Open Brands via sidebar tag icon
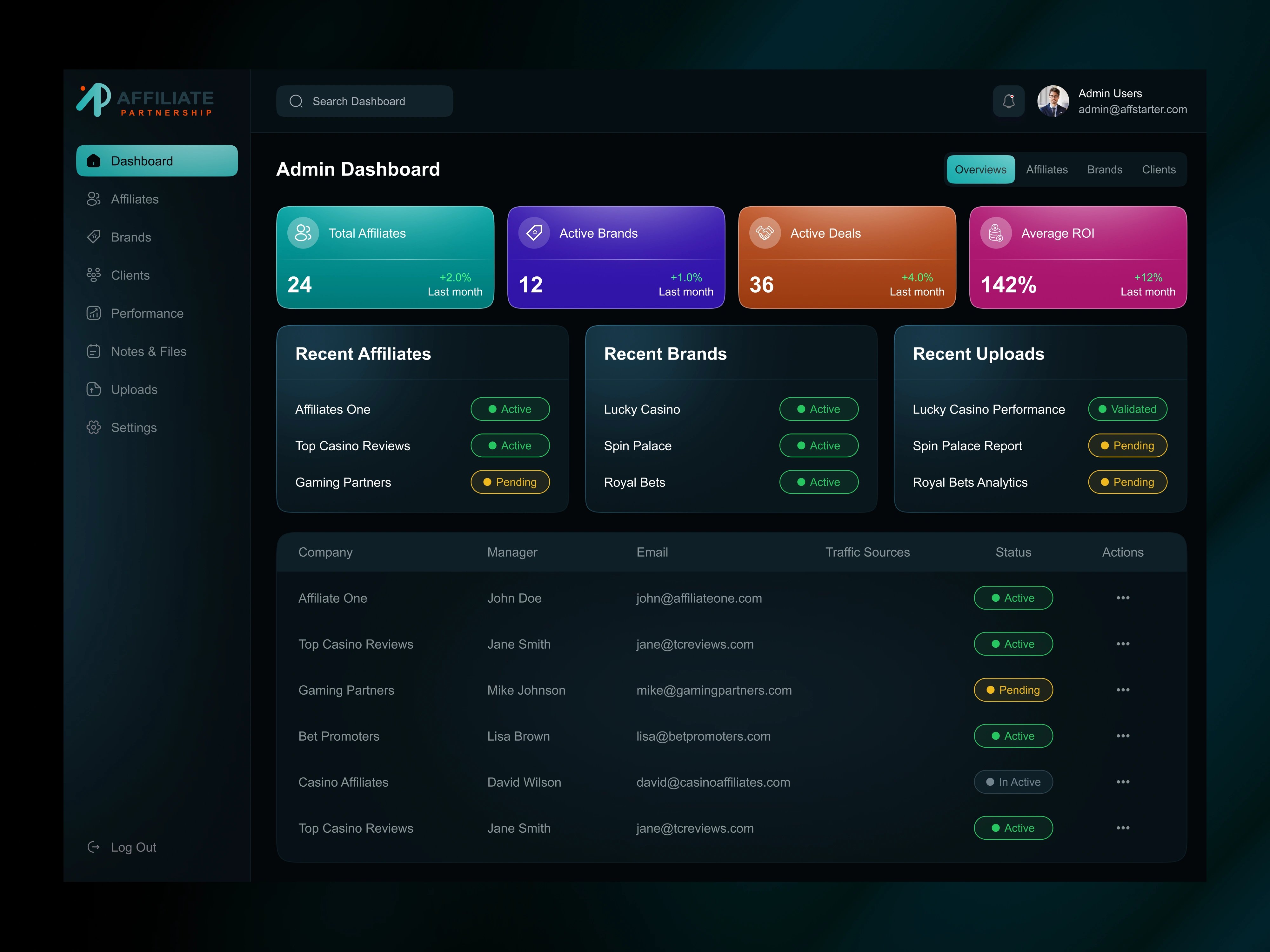1270x952 pixels. (x=94, y=237)
